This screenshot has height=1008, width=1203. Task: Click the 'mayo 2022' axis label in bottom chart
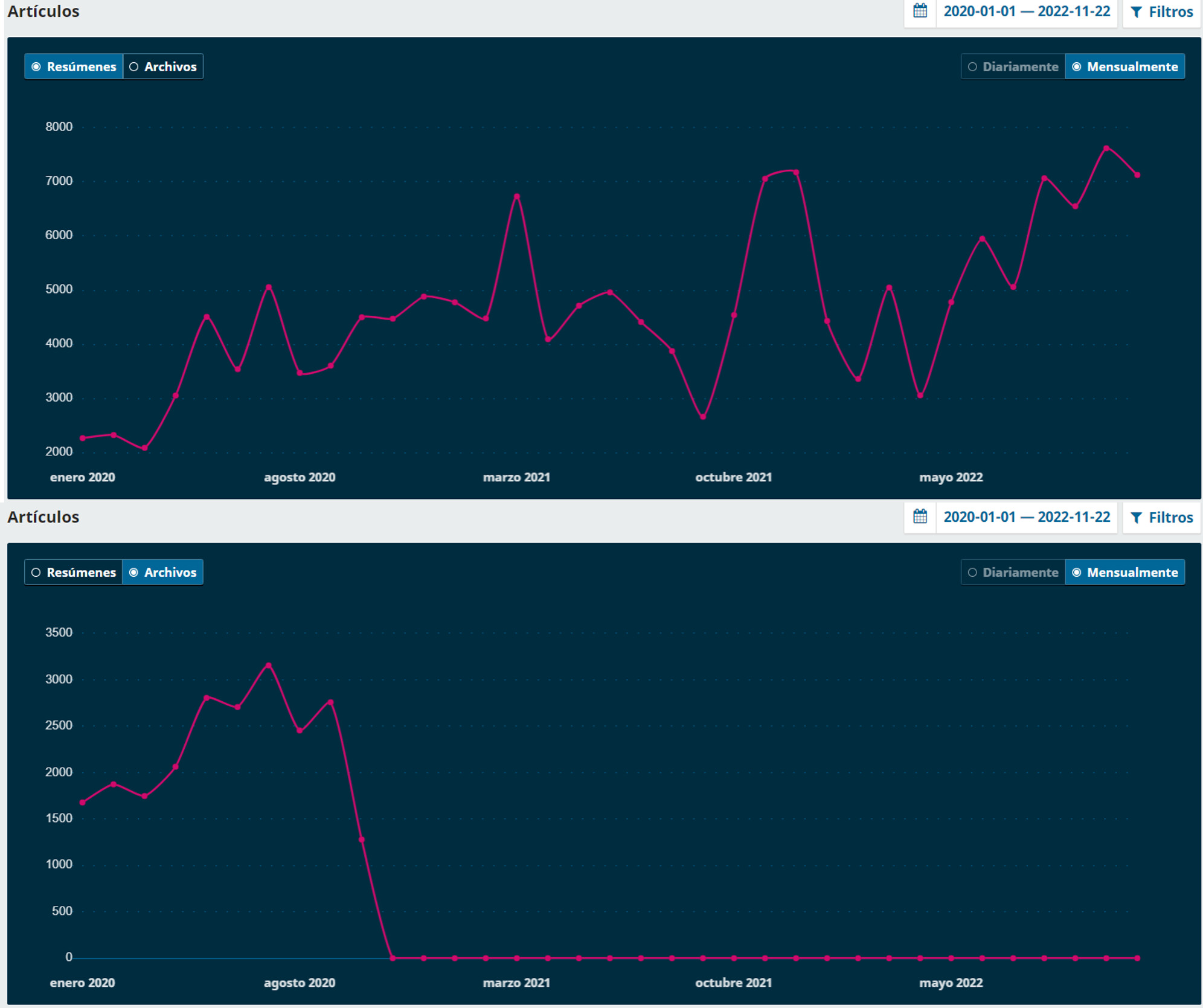pos(951,983)
